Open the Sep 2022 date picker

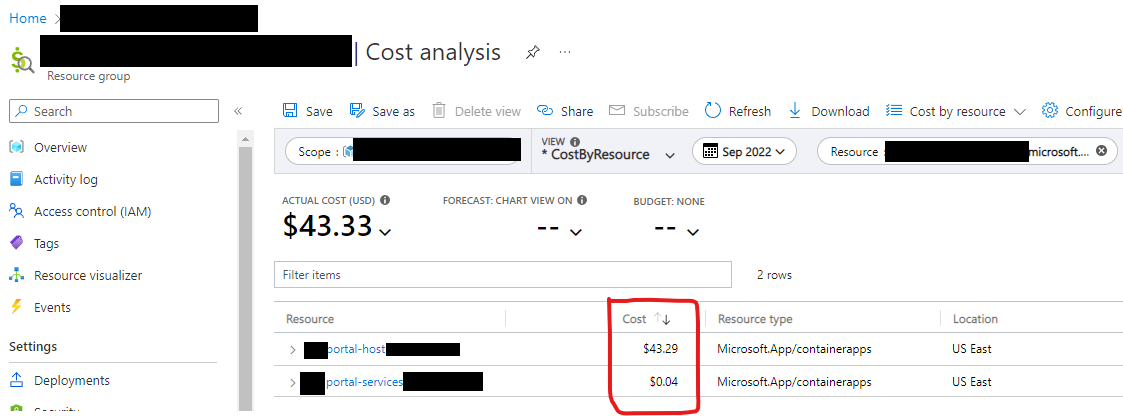[744, 152]
